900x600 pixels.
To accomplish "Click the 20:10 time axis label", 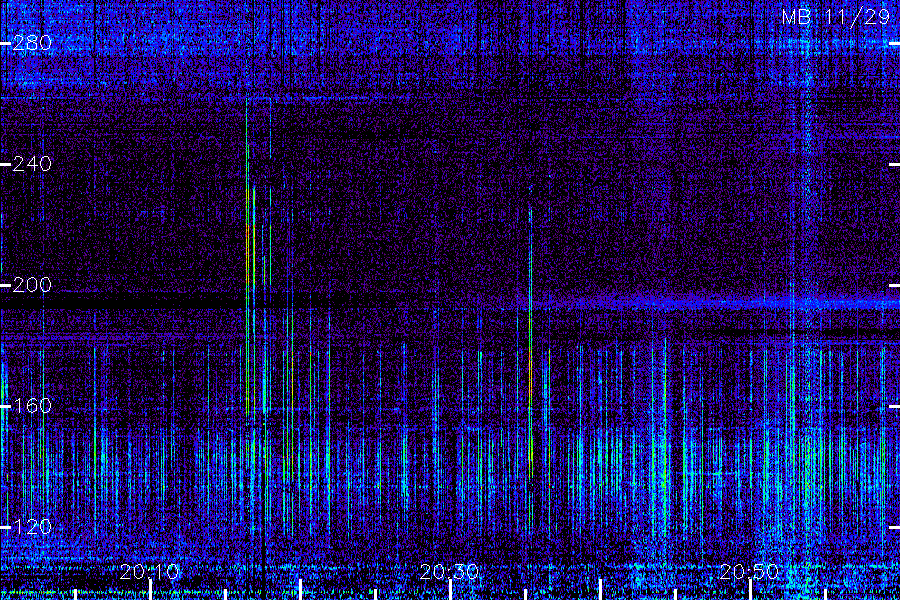I will 149,572.
